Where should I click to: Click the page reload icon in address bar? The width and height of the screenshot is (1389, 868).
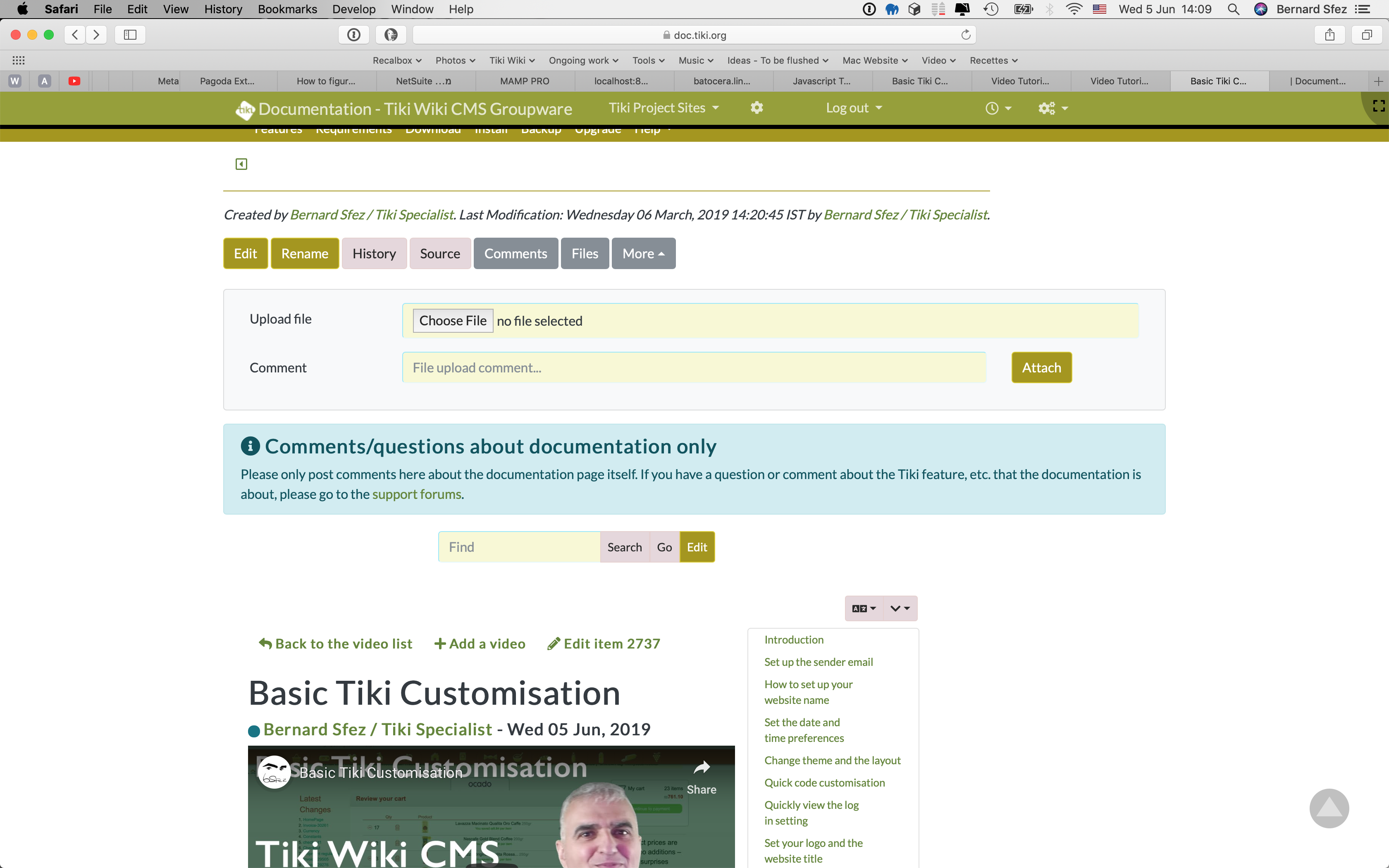point(966,35)
